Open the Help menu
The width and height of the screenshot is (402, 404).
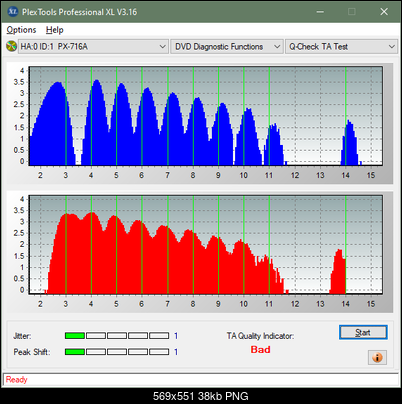[55, 30]
